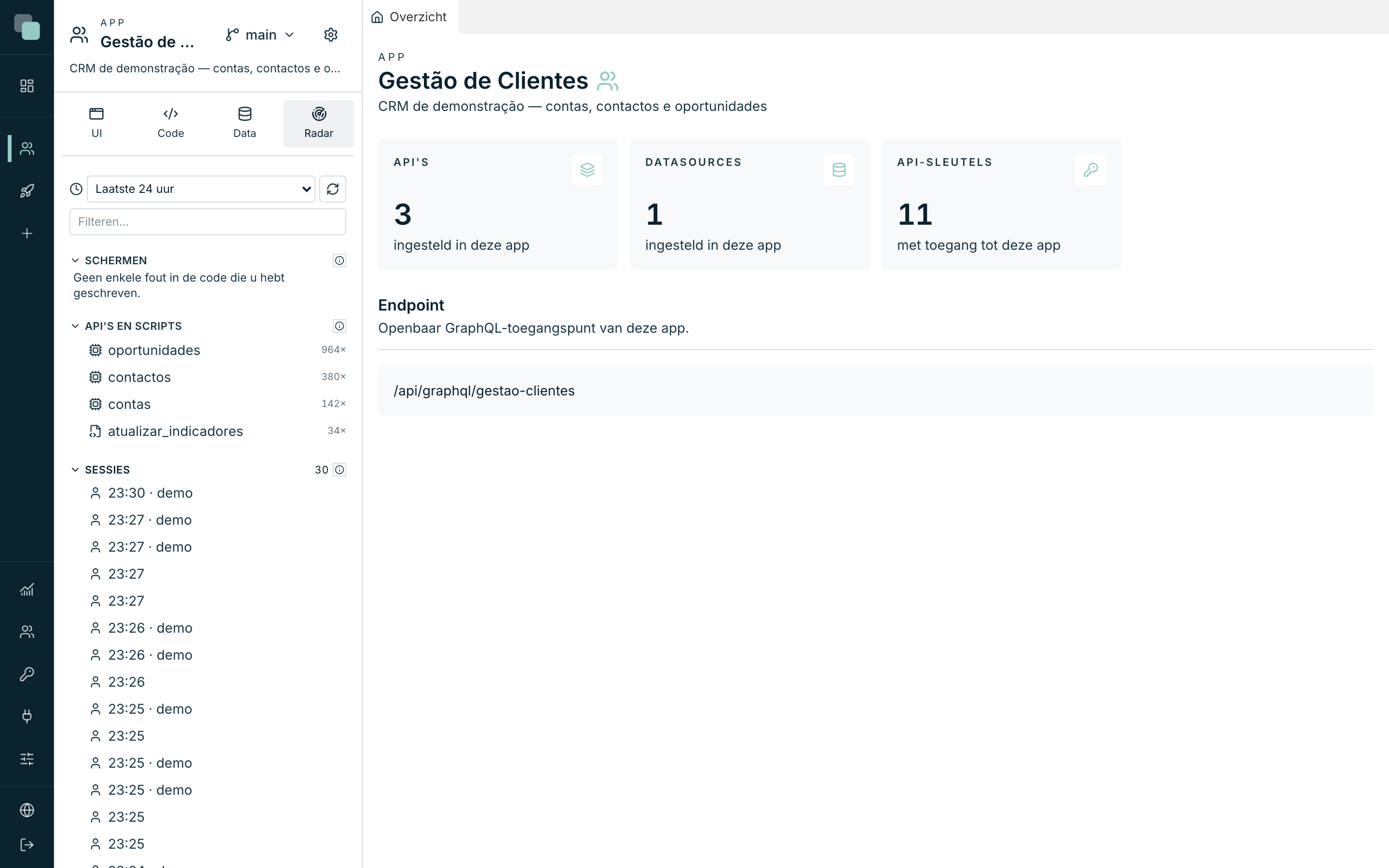Select the active Gestão de Clientes app icon

[x=27, y=149]
